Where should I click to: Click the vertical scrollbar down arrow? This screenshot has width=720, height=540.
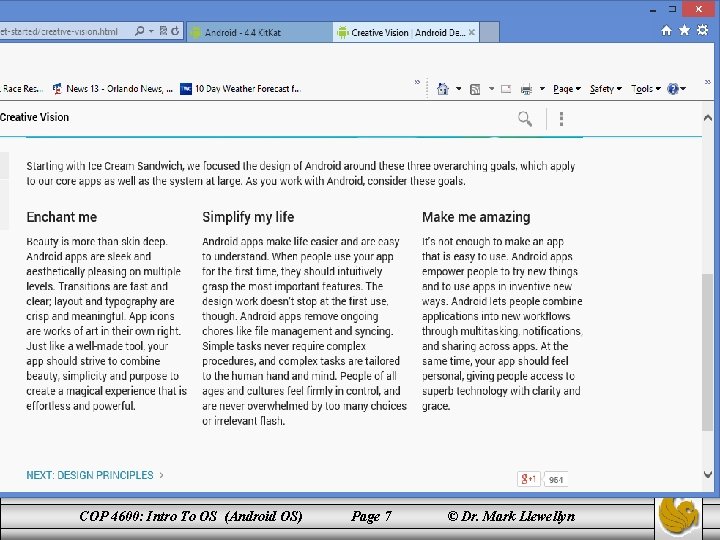[708, 474]
